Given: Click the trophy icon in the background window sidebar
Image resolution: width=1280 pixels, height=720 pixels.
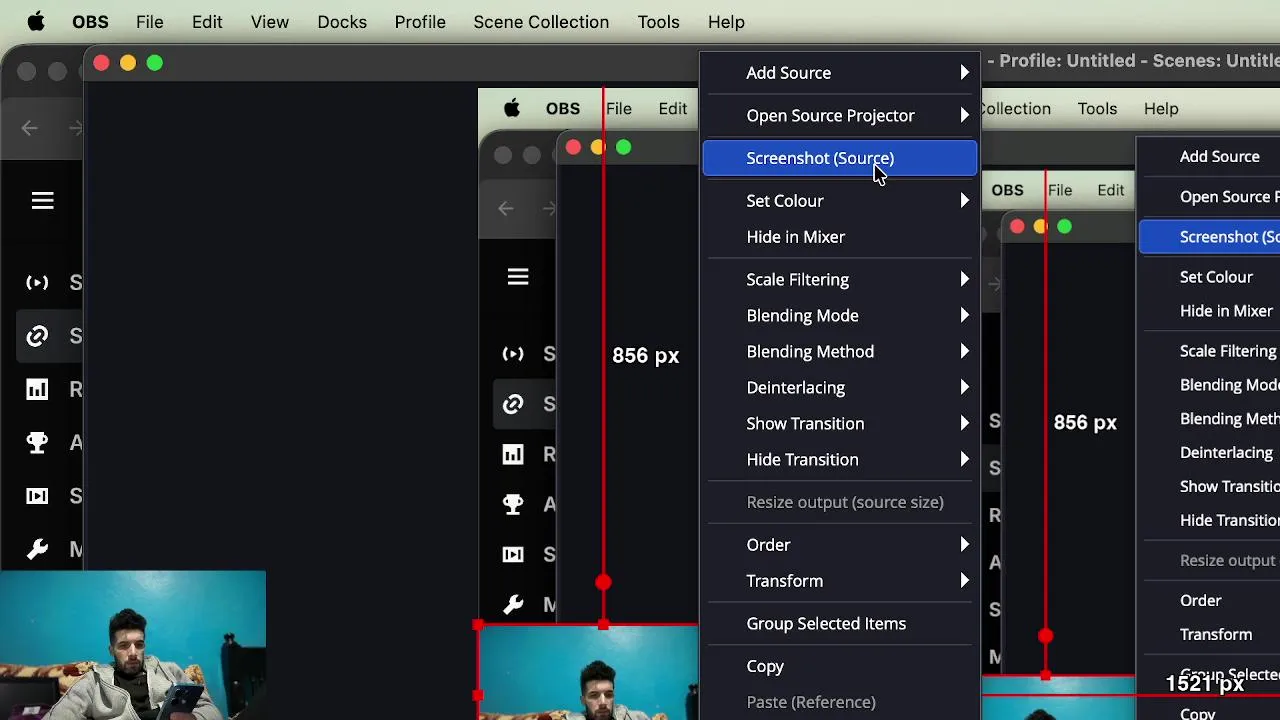Looking at the screenshot, I should 37,442.
